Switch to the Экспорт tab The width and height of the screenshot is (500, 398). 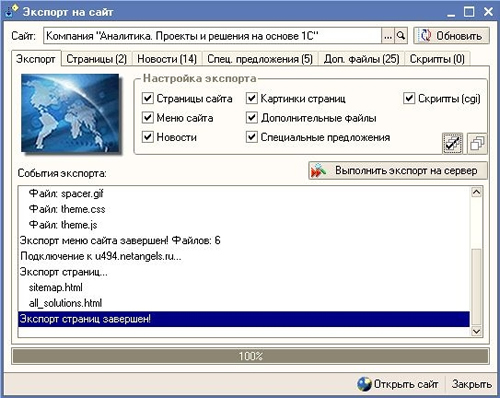[x=36, y=59]
